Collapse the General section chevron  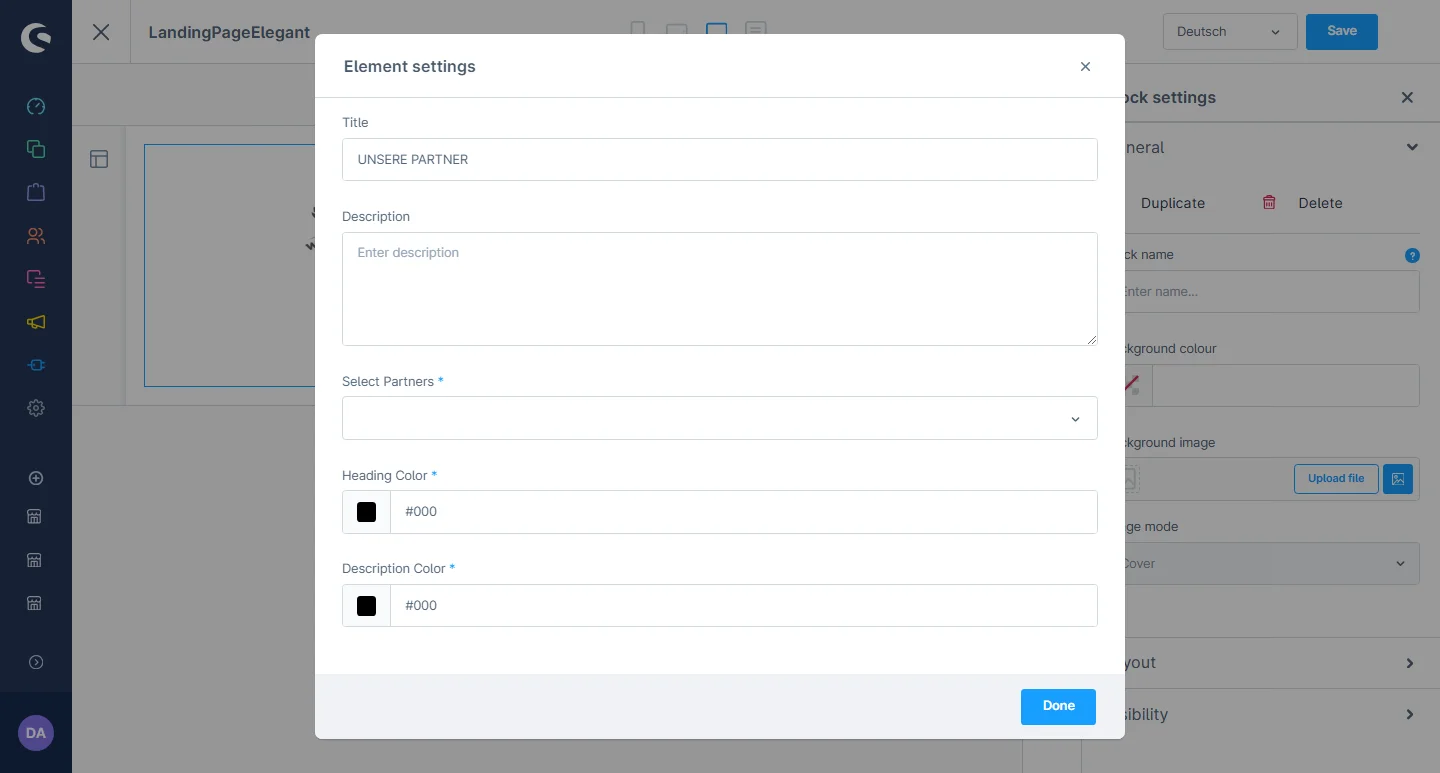(x=1411, y=147)
